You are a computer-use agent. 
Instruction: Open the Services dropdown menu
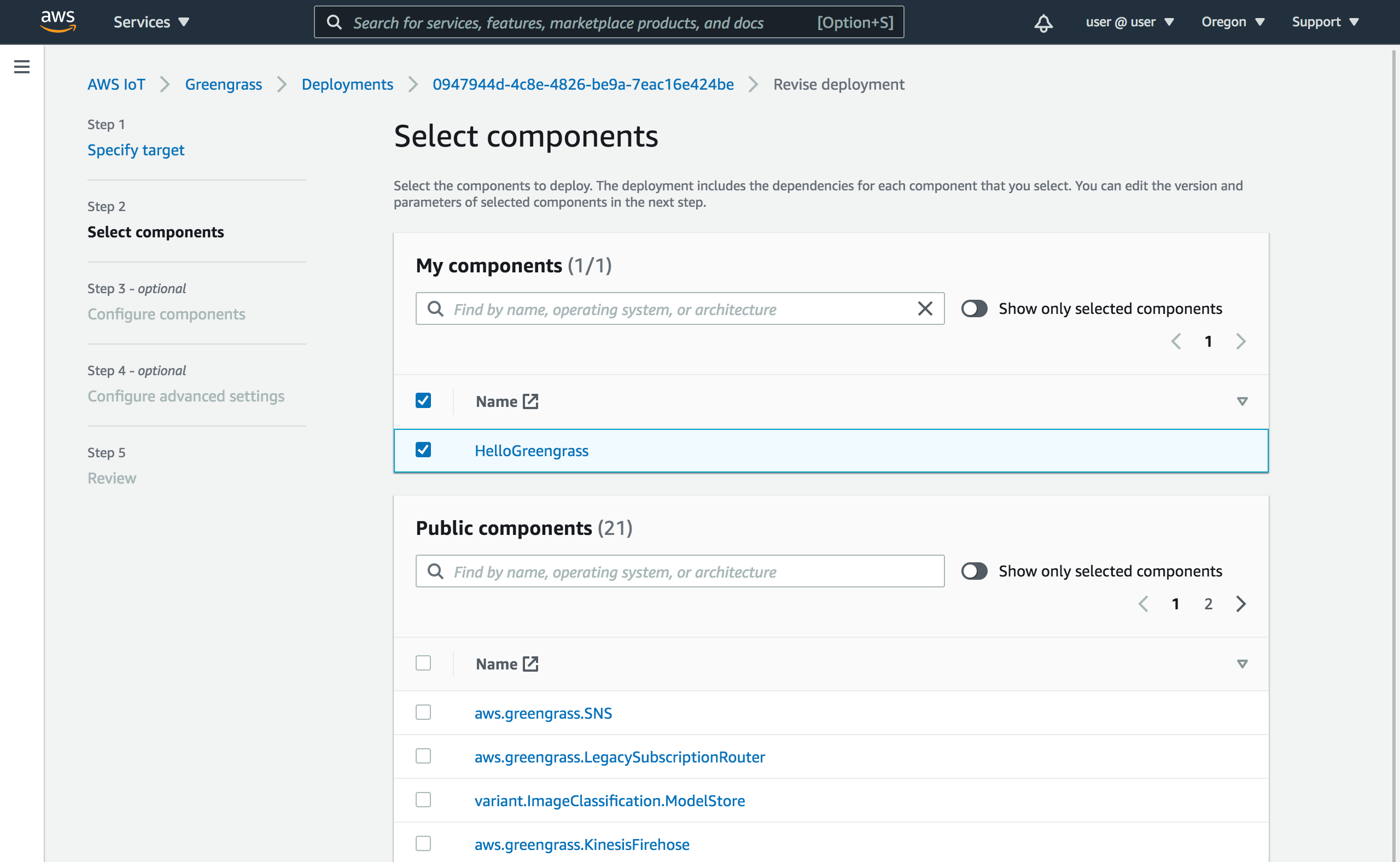(151, 22)
